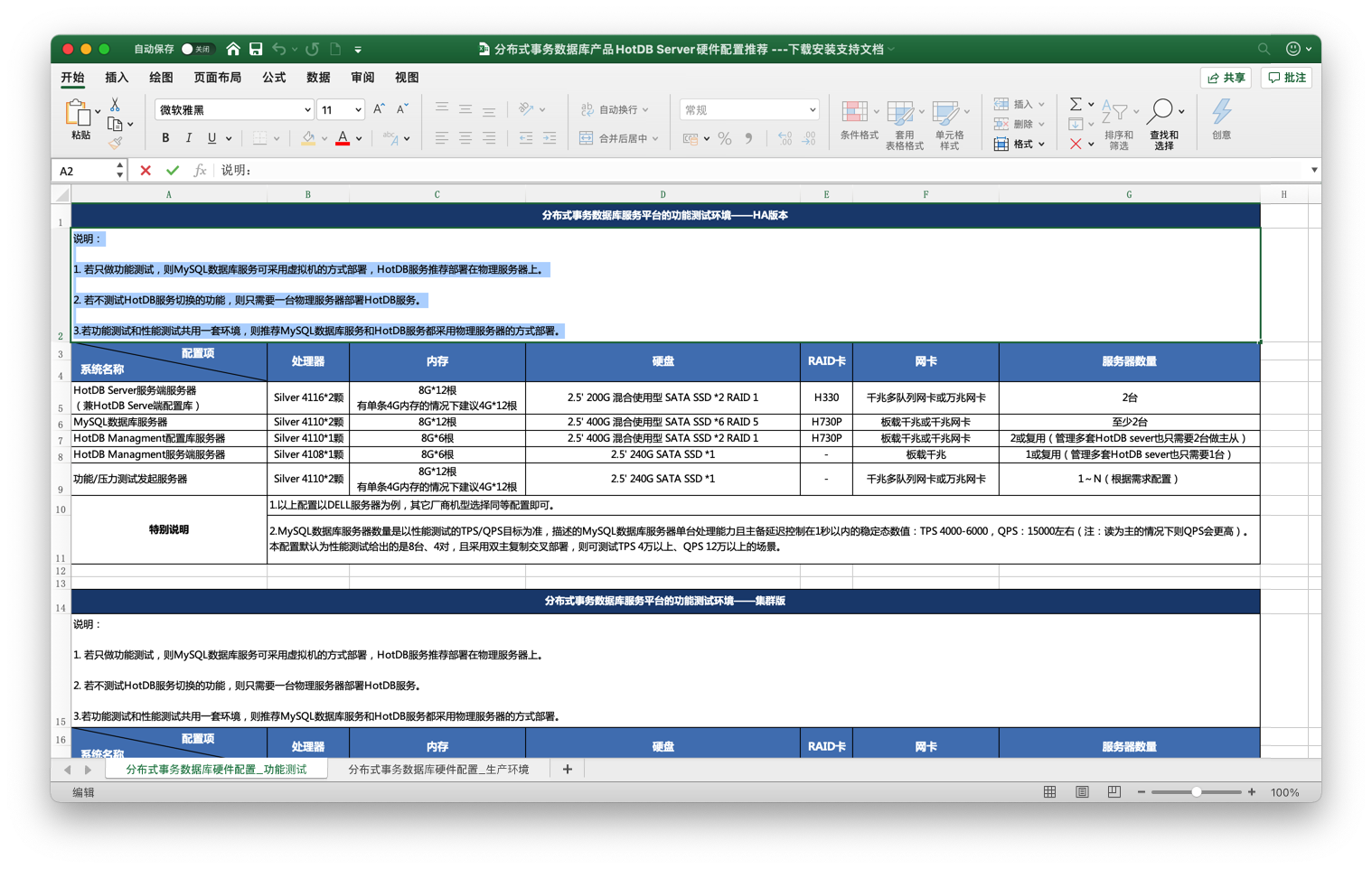Click the increase indent icon
Viewport: 1372px width, 869px height.
click(x=550, y=138)
